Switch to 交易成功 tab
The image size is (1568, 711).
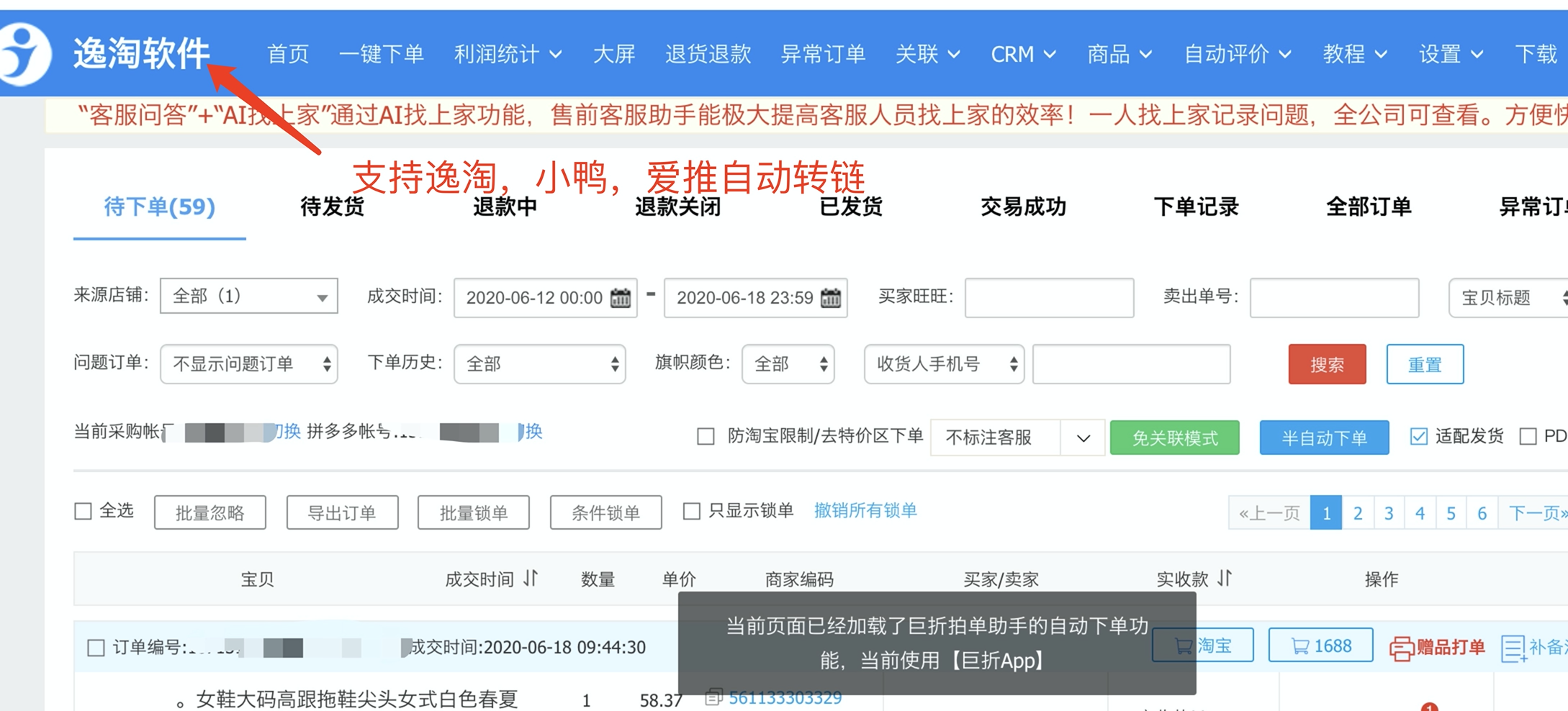pyautogui.click(x=1023, y=207)
